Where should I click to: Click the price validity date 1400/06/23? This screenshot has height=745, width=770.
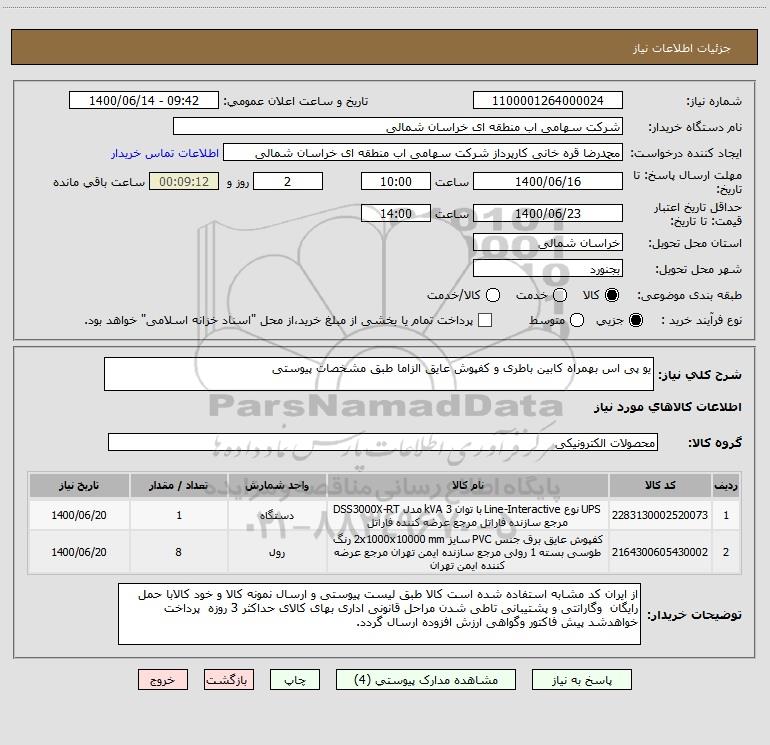tap(548, 214)
